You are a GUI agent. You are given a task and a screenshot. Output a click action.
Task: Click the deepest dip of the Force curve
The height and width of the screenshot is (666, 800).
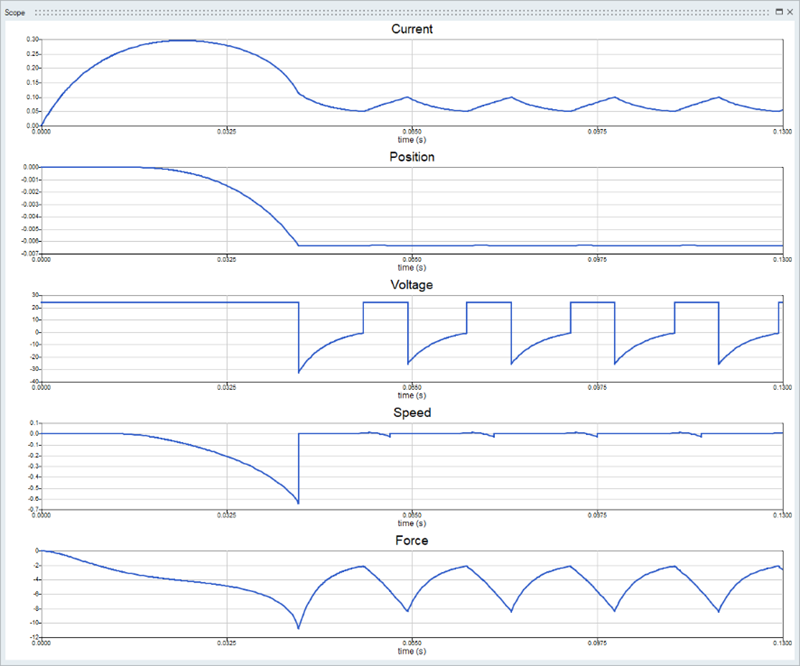click(x=298, y=628)
